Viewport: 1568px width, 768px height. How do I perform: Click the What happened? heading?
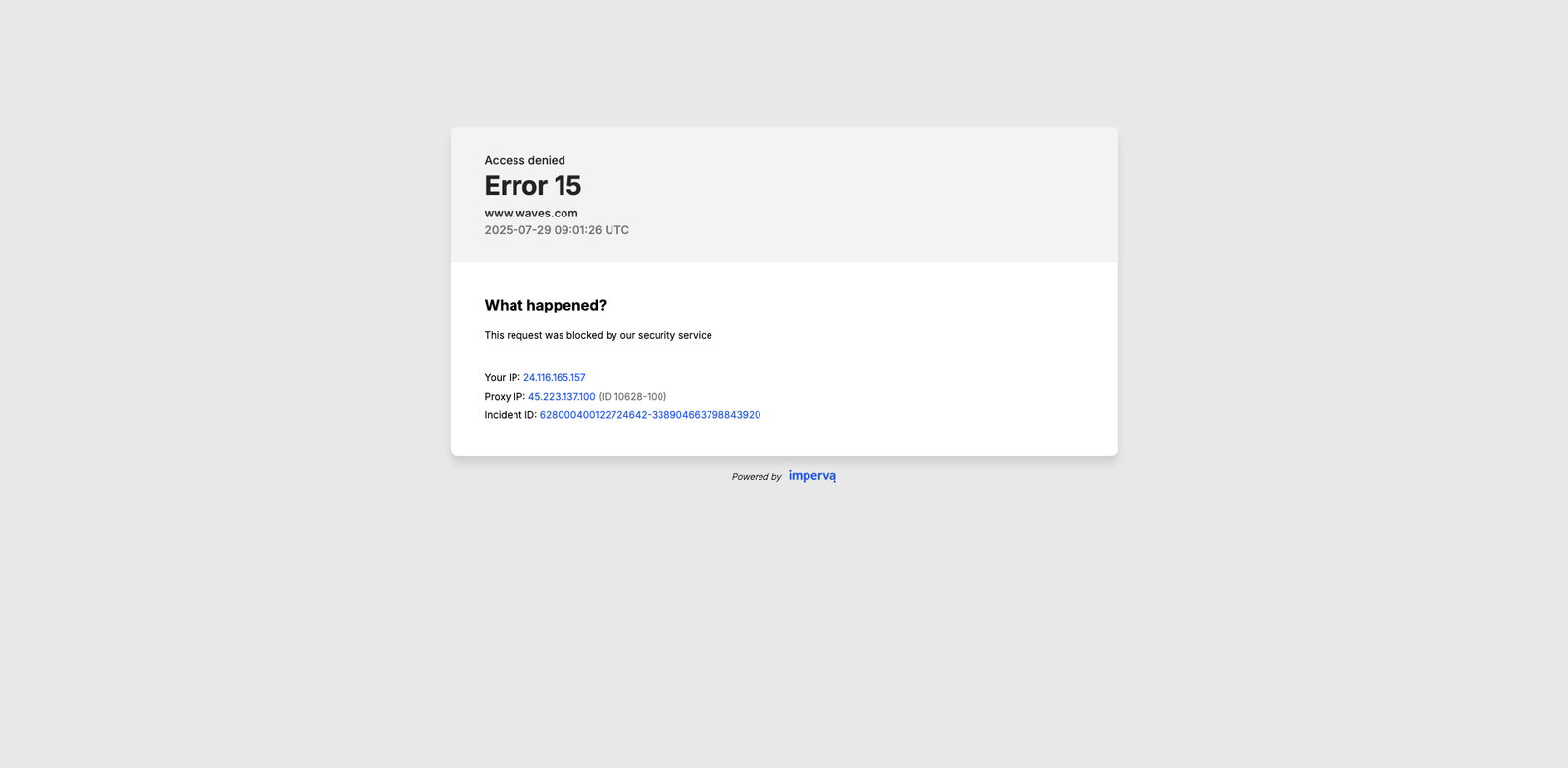[546, 306]
